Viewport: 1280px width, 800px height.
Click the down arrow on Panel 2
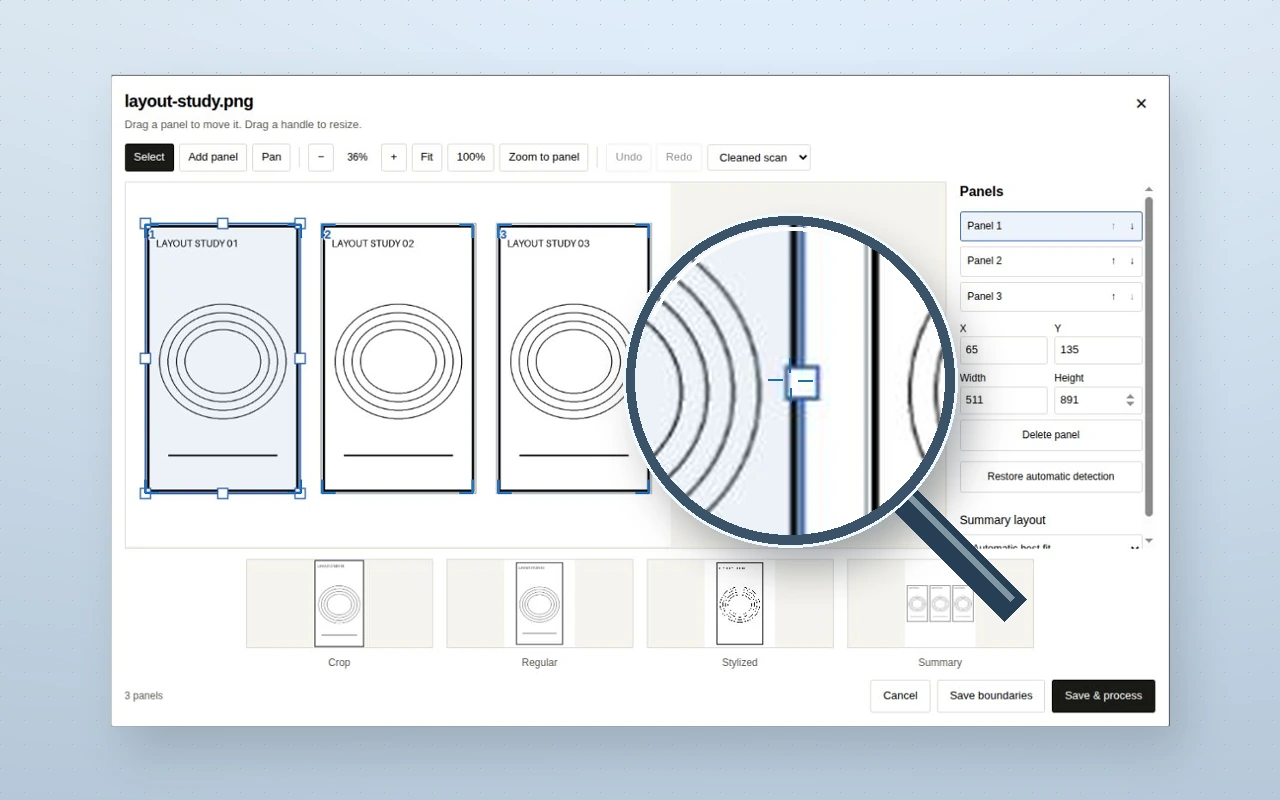coord(1132,261)
